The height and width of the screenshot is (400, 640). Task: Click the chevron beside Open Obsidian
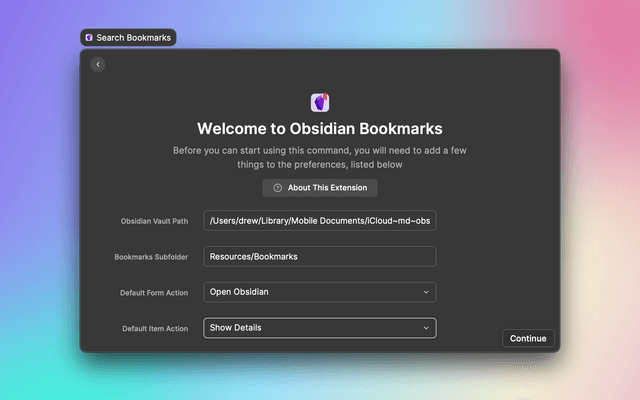[426, 292]
